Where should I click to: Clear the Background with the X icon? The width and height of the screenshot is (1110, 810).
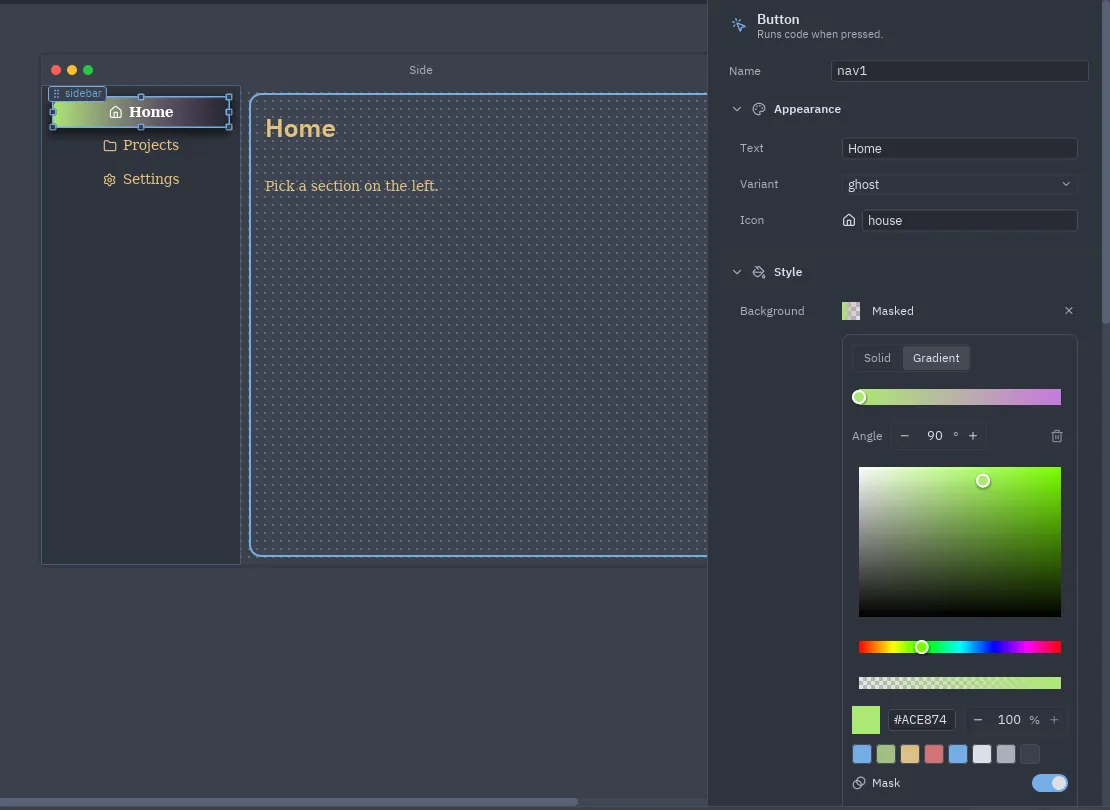1069,311
